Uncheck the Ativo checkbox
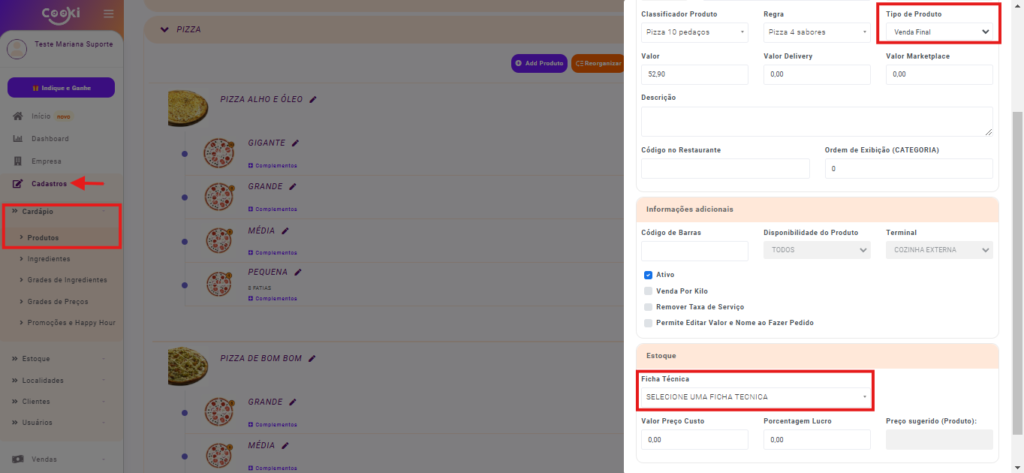Screen dimensions: 1024x473 tap(649, 275)
